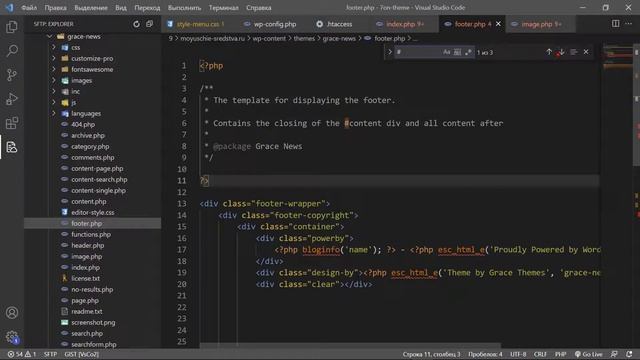This screenshot has width=640, height=360.
Task: Collapse all folders in SFTP explorer
Action: pyautogui.click(x=149, y=24)
